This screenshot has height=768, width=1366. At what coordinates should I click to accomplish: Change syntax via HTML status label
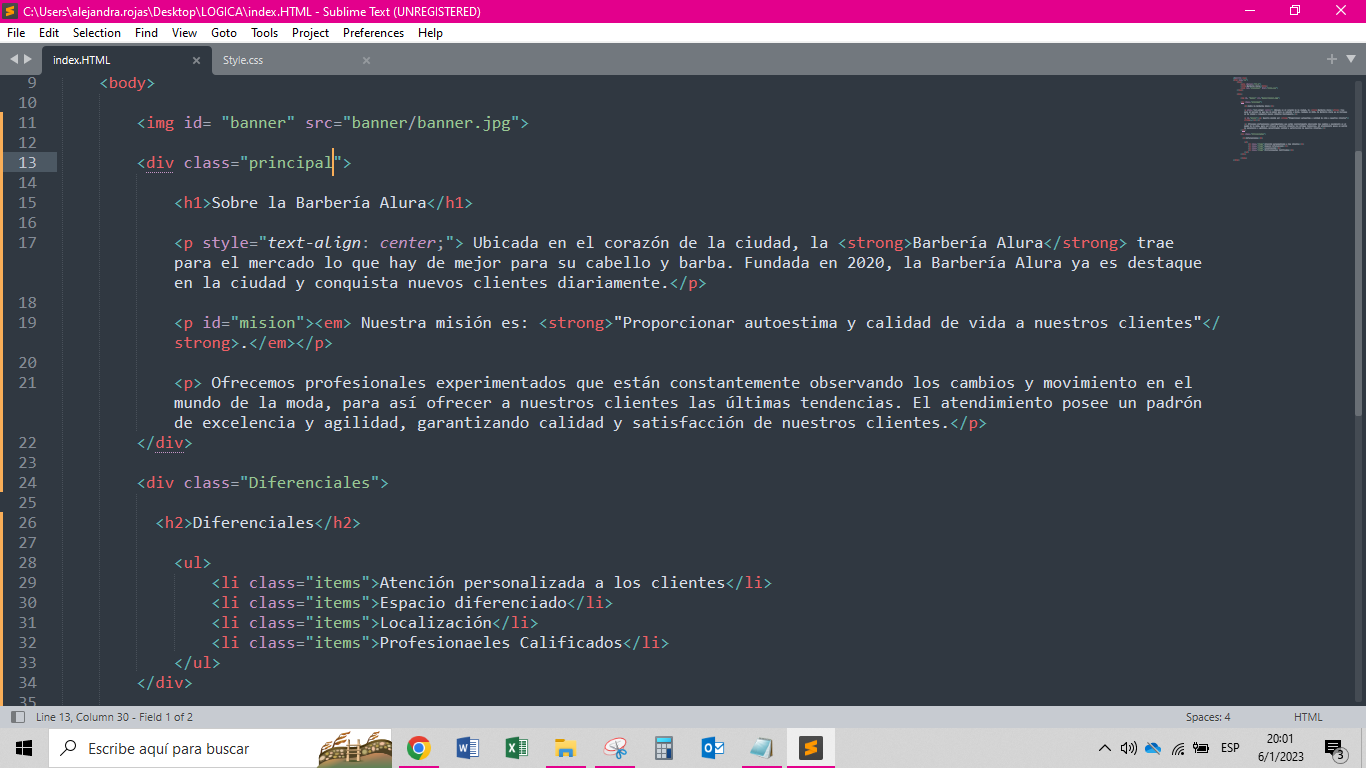point(1308,717)
